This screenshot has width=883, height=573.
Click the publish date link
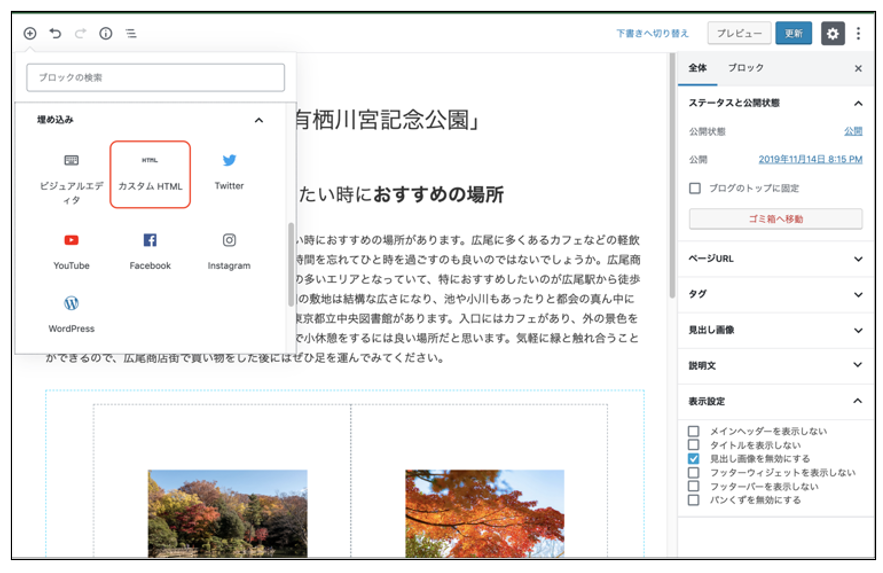(810, 159)
